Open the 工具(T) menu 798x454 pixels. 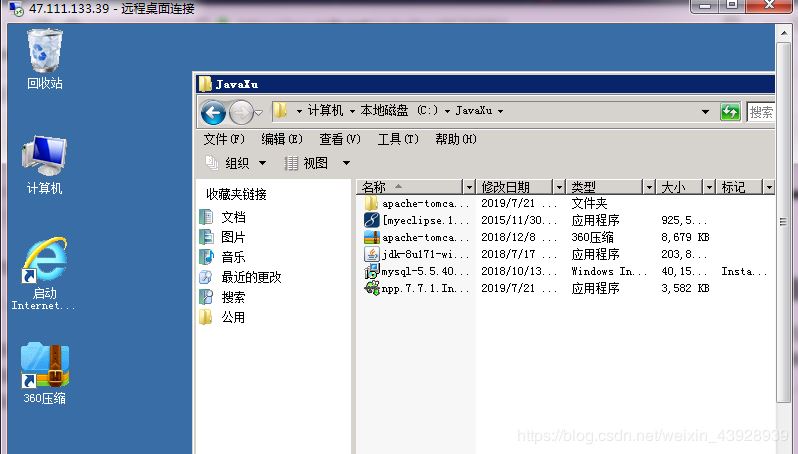click(397, 139)
